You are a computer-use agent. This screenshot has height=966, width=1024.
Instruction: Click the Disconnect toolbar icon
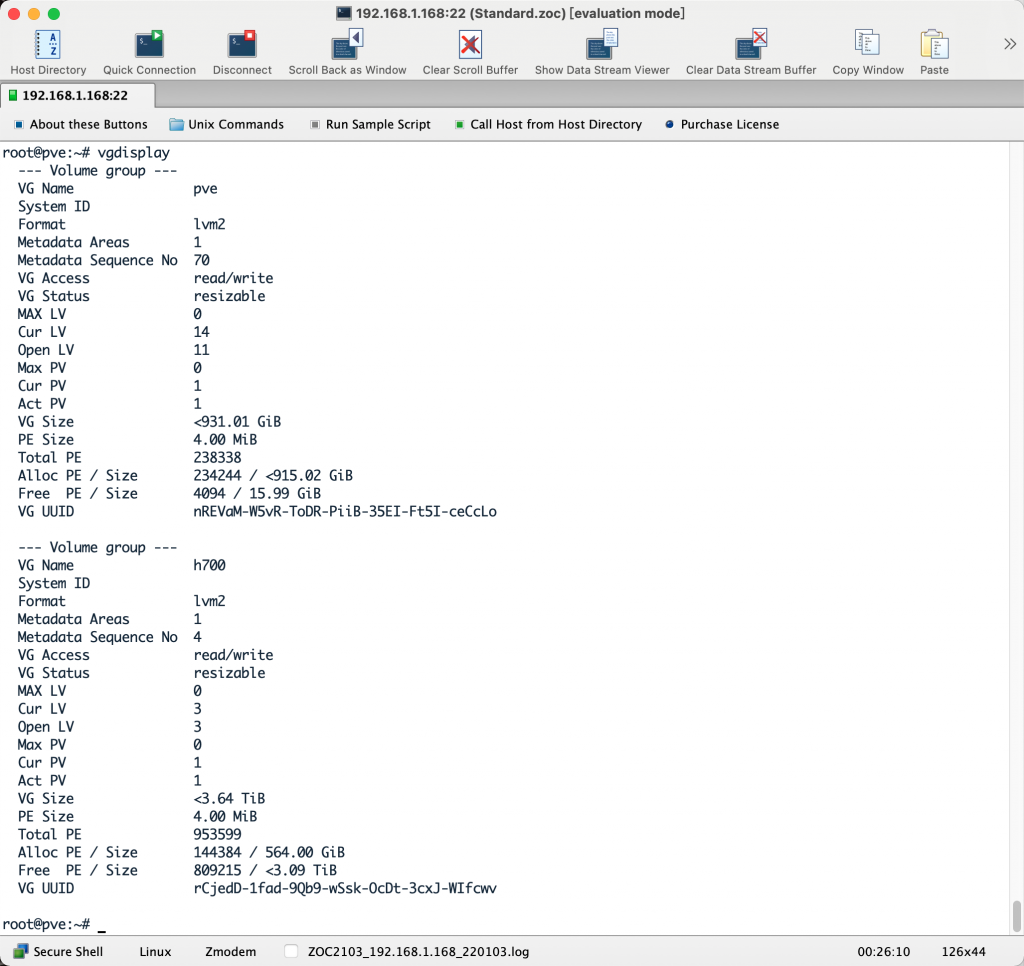tap(242, 44)
